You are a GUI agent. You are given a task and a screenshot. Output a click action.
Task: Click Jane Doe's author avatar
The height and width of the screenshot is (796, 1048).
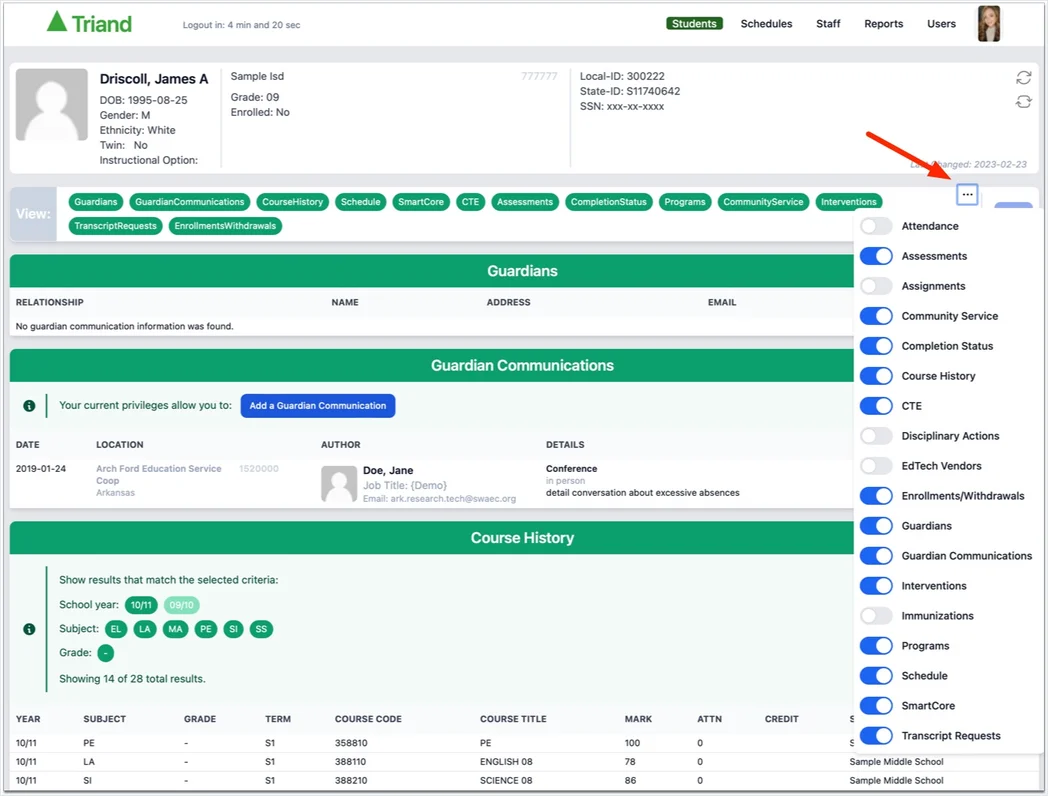click(339, 484)
